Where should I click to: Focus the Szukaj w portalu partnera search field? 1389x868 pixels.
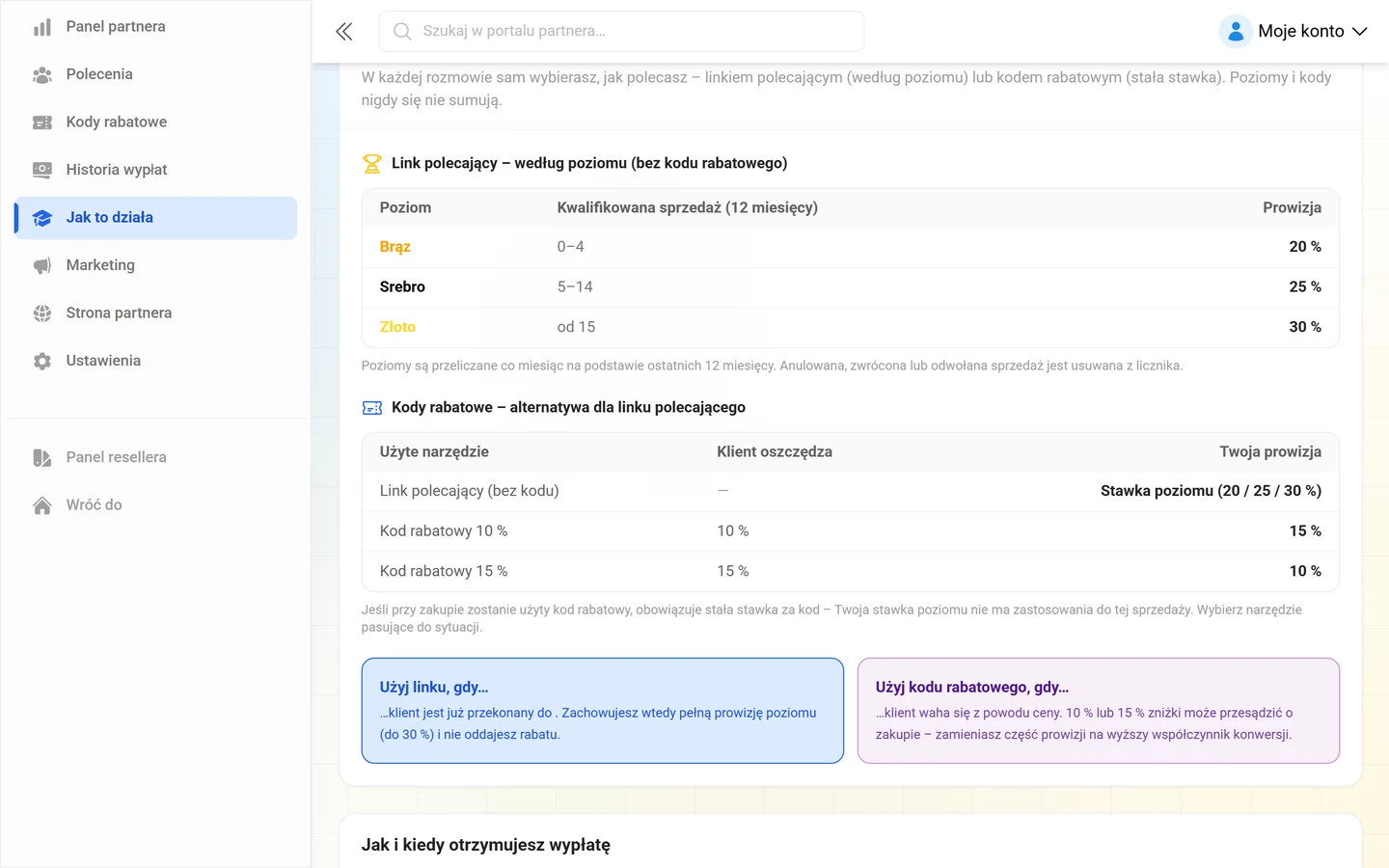[621, 32]
